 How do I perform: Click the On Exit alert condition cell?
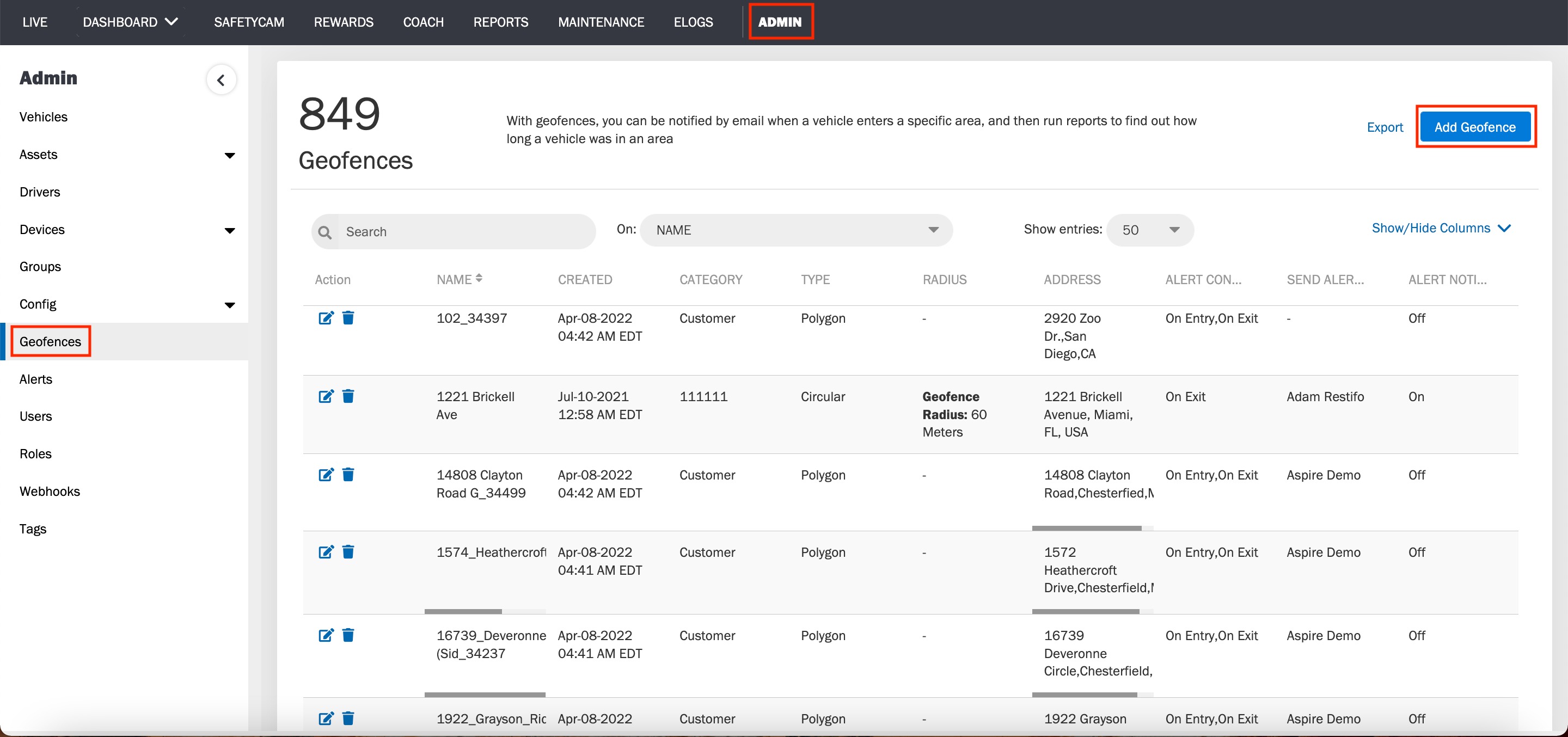(x=1185, y=397)
